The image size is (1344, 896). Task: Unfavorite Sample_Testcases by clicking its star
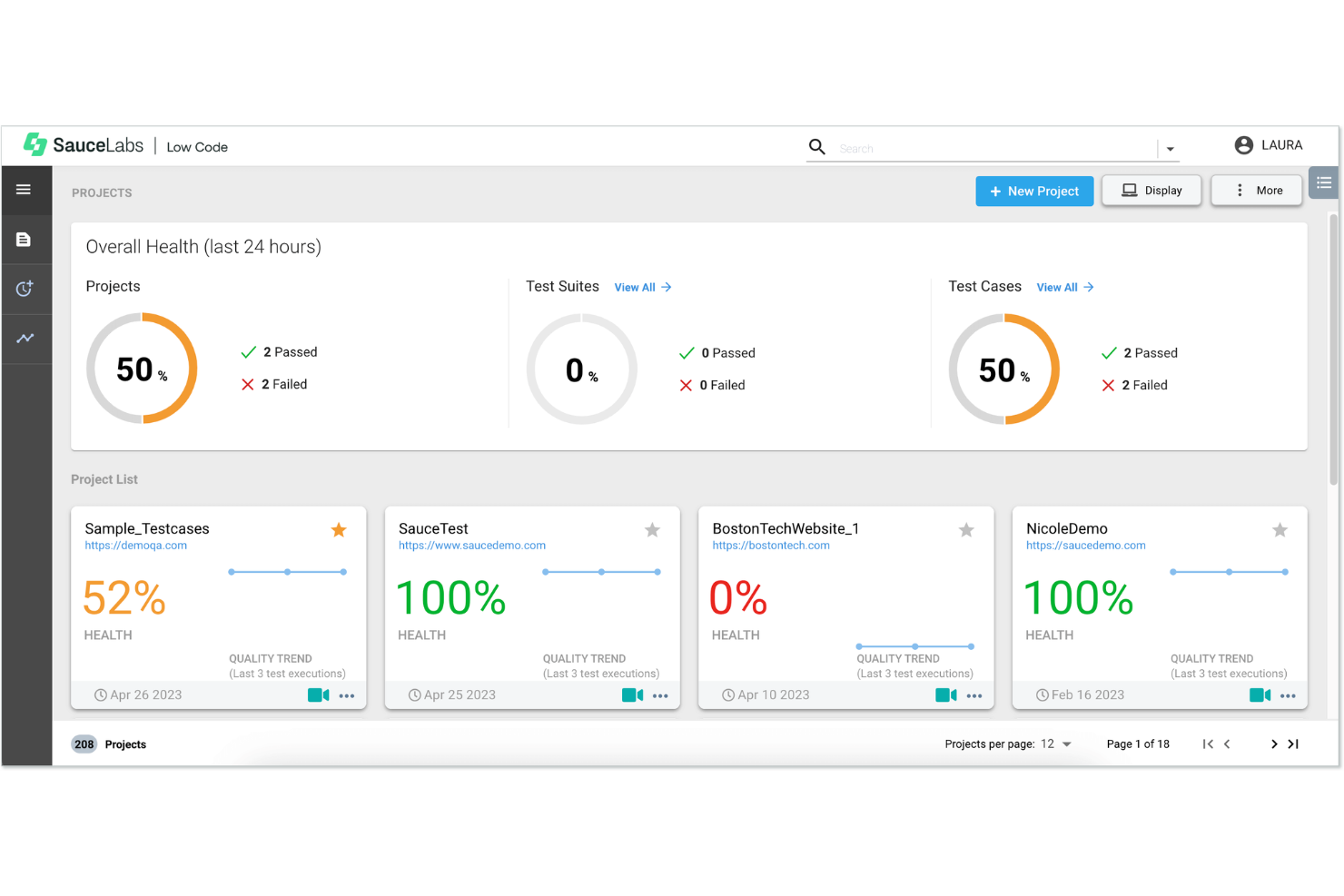338,529
